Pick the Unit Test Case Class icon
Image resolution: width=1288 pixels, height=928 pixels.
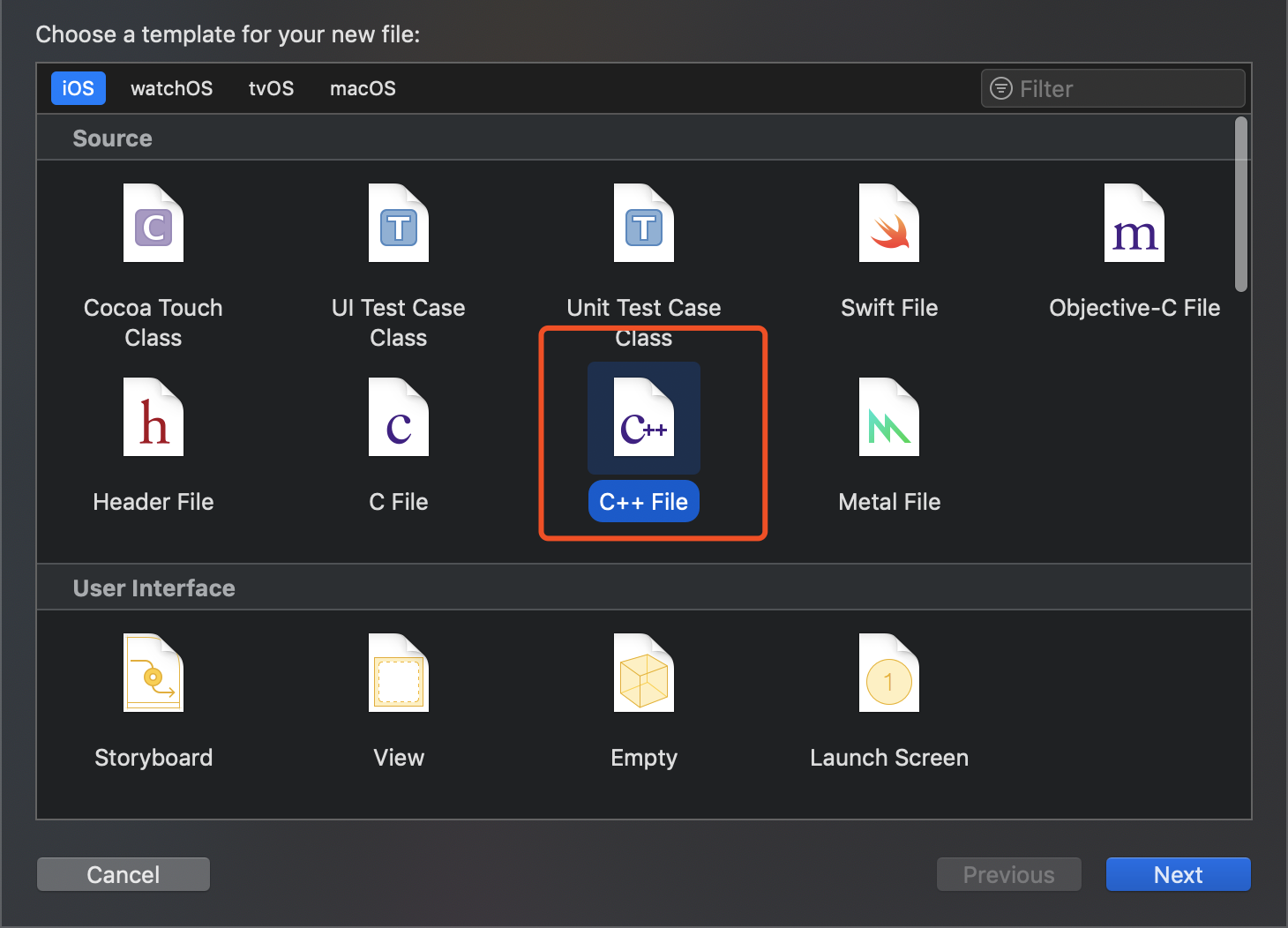(x=644, y=223)
